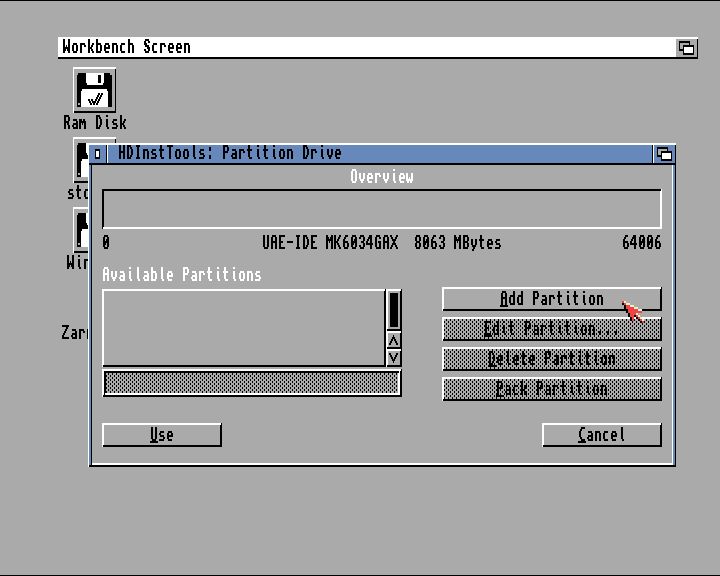
Task: Cancel the partition dialog
Action: [x=601, y=435]
